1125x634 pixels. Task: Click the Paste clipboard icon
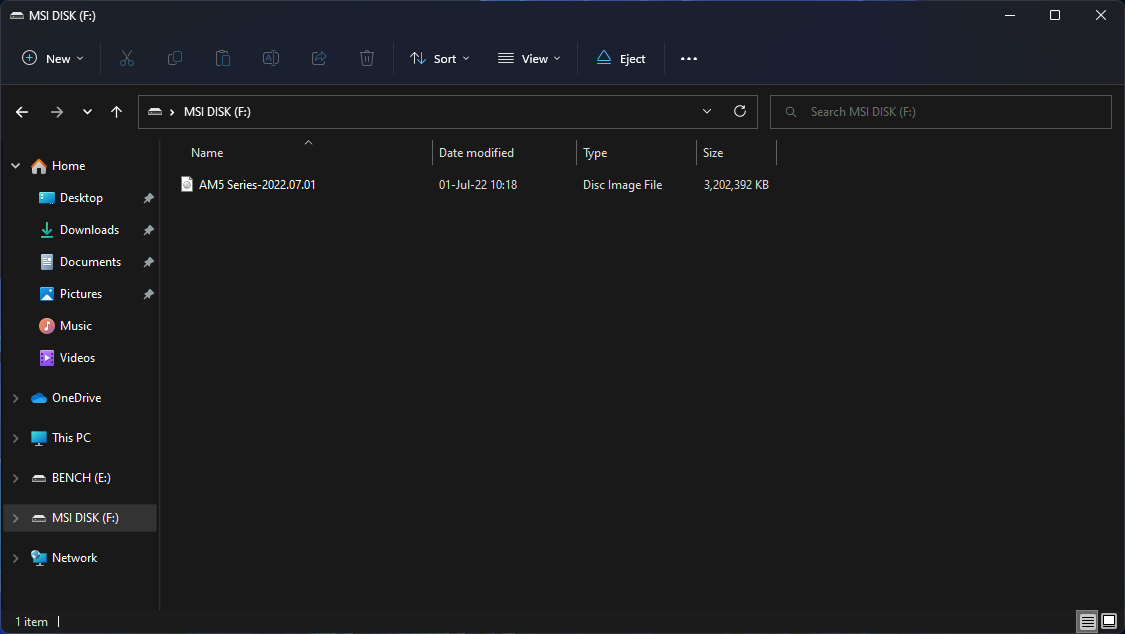(222, 58)
